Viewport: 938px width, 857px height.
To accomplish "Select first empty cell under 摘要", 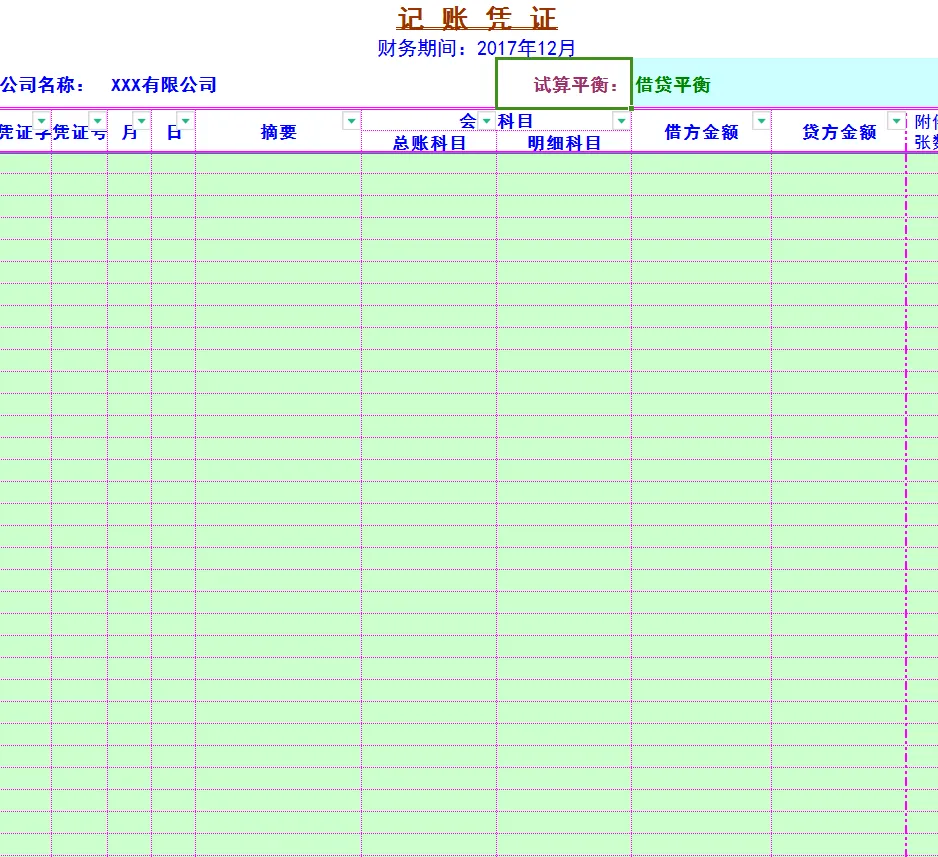I will 278,163.
